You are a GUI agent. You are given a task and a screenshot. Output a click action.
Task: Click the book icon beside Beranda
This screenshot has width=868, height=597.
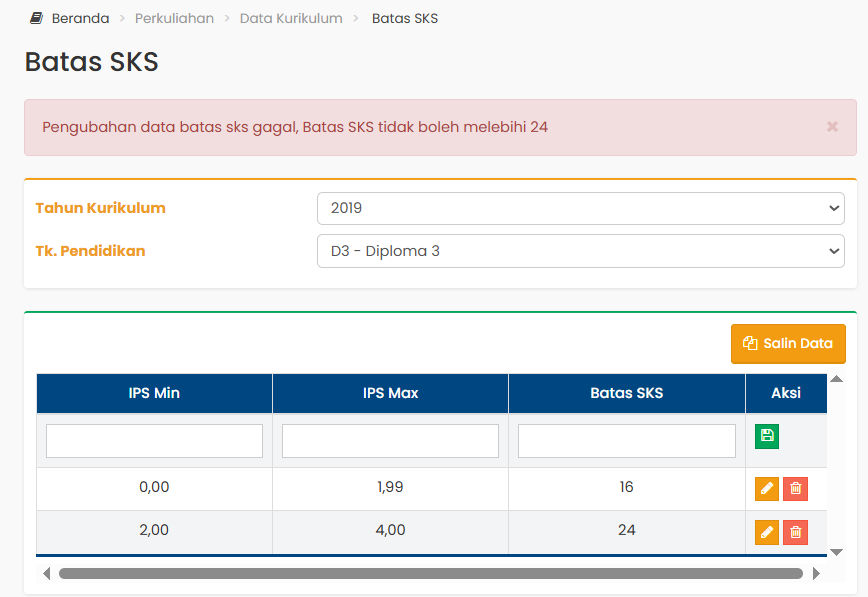pos(37,18)
